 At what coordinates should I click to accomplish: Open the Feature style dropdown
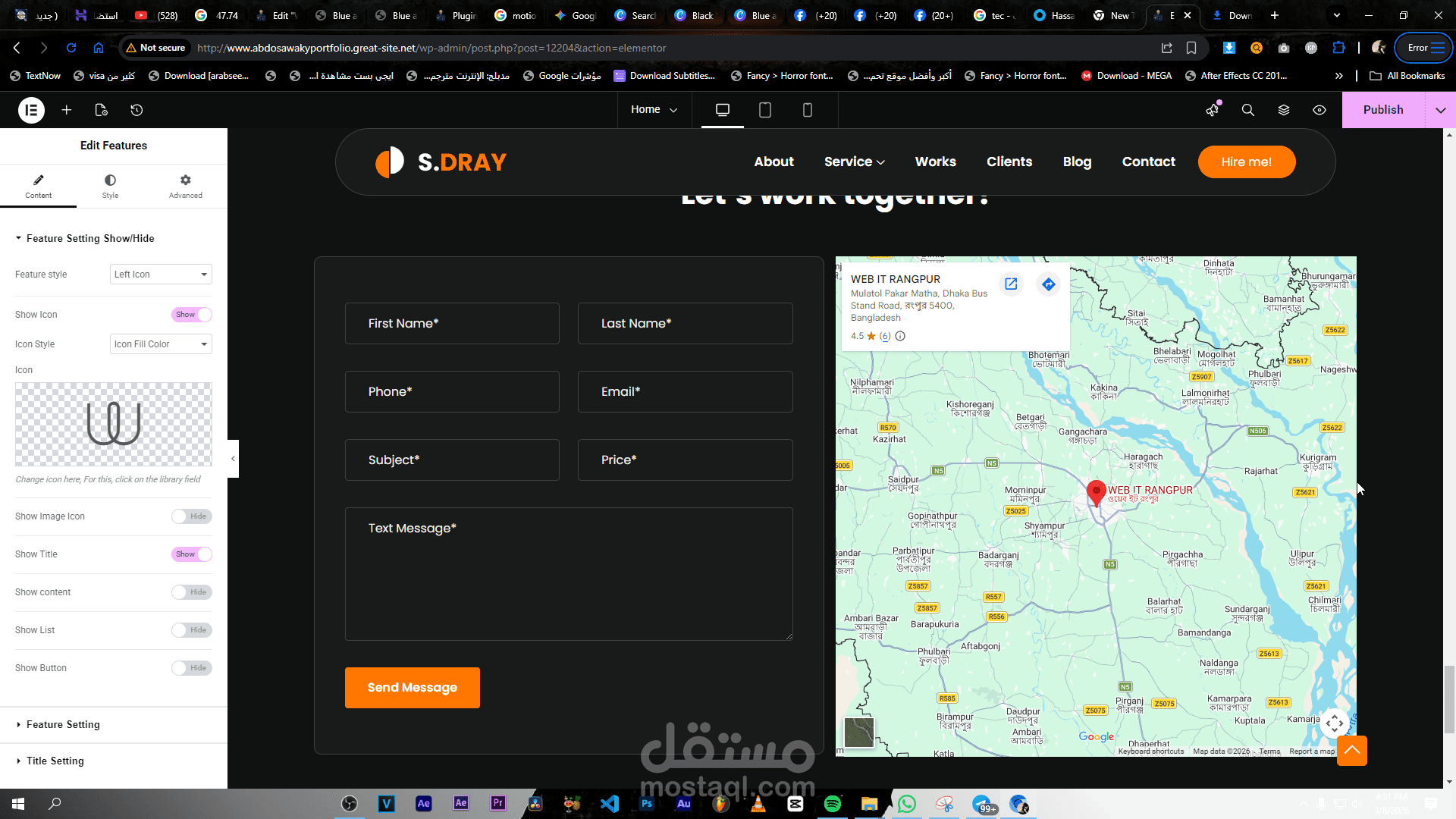coord(161,275)
